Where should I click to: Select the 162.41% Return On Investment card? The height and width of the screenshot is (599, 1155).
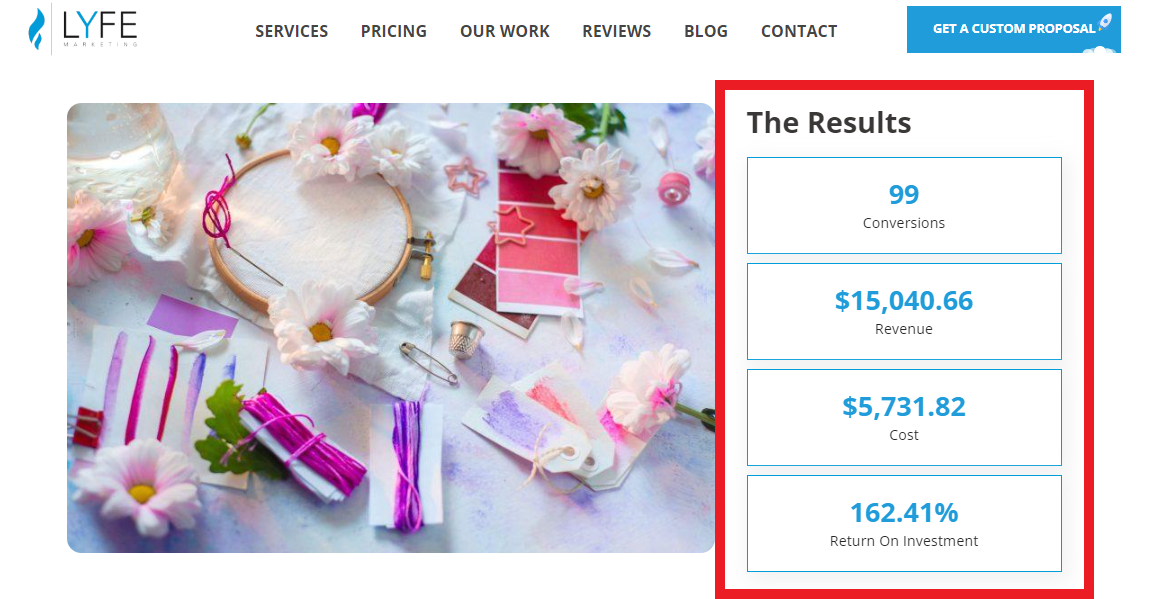tap(904, 524)
